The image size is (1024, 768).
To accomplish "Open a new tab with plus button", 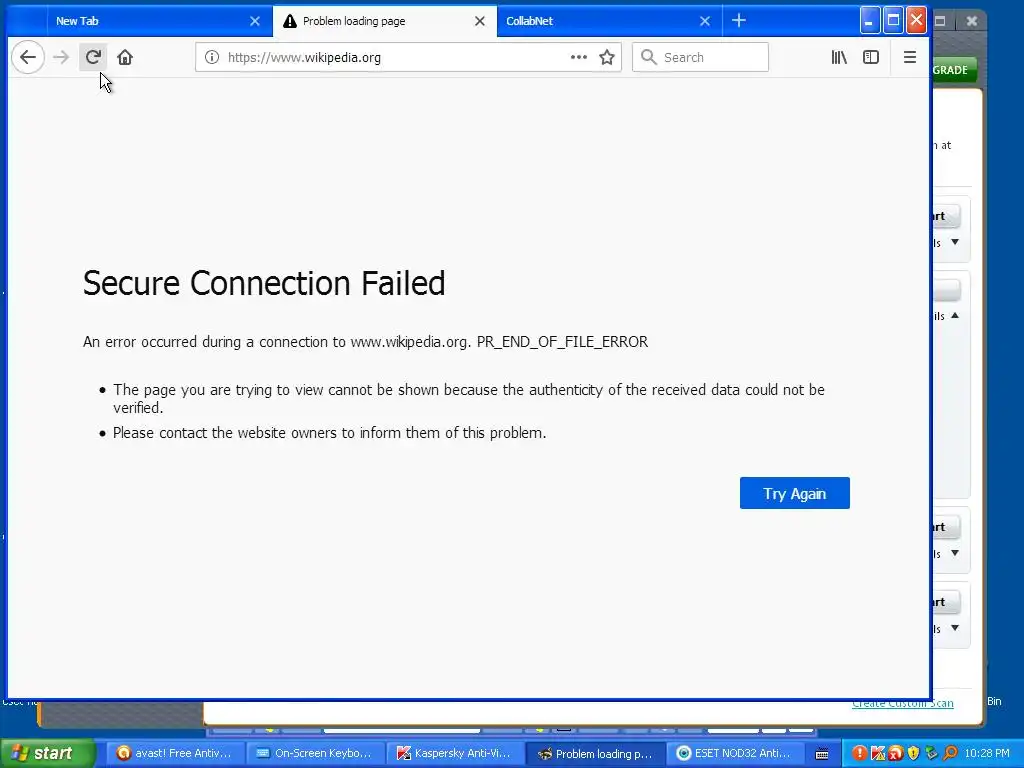I will tap(739, 21).
